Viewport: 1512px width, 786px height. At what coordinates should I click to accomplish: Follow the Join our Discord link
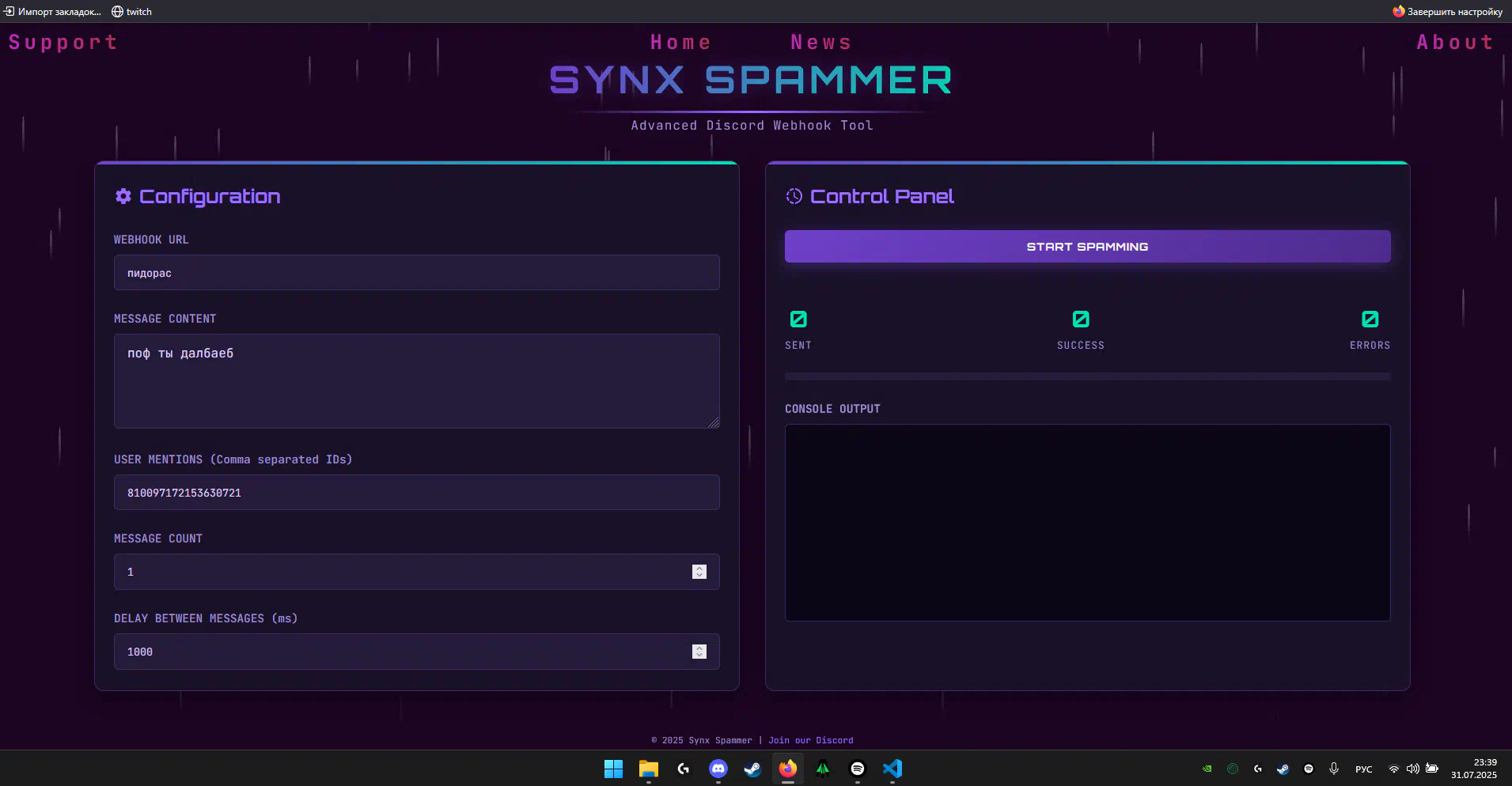coord(811,740)
